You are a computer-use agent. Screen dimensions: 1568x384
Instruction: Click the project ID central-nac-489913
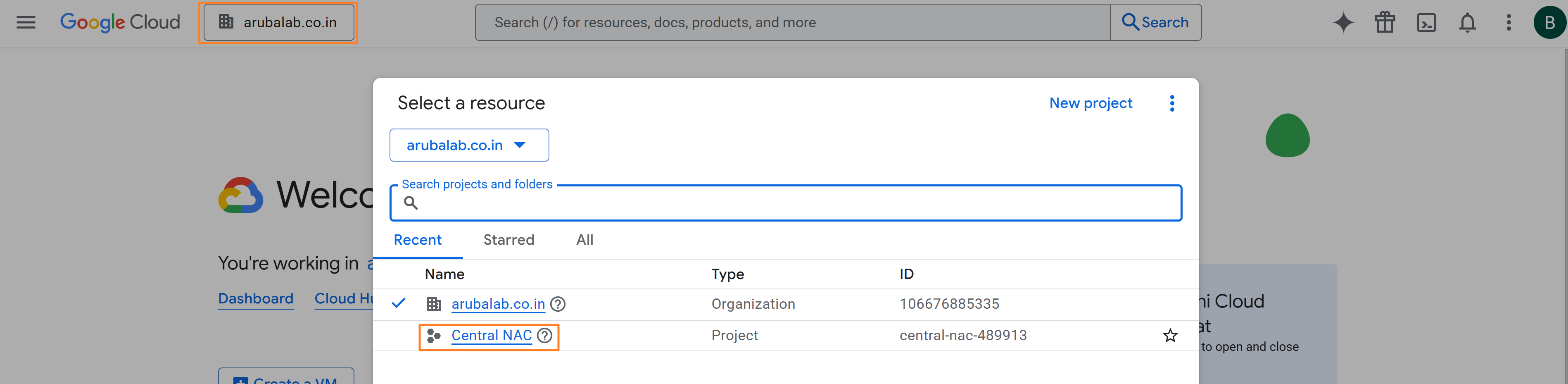click(963, 336)
